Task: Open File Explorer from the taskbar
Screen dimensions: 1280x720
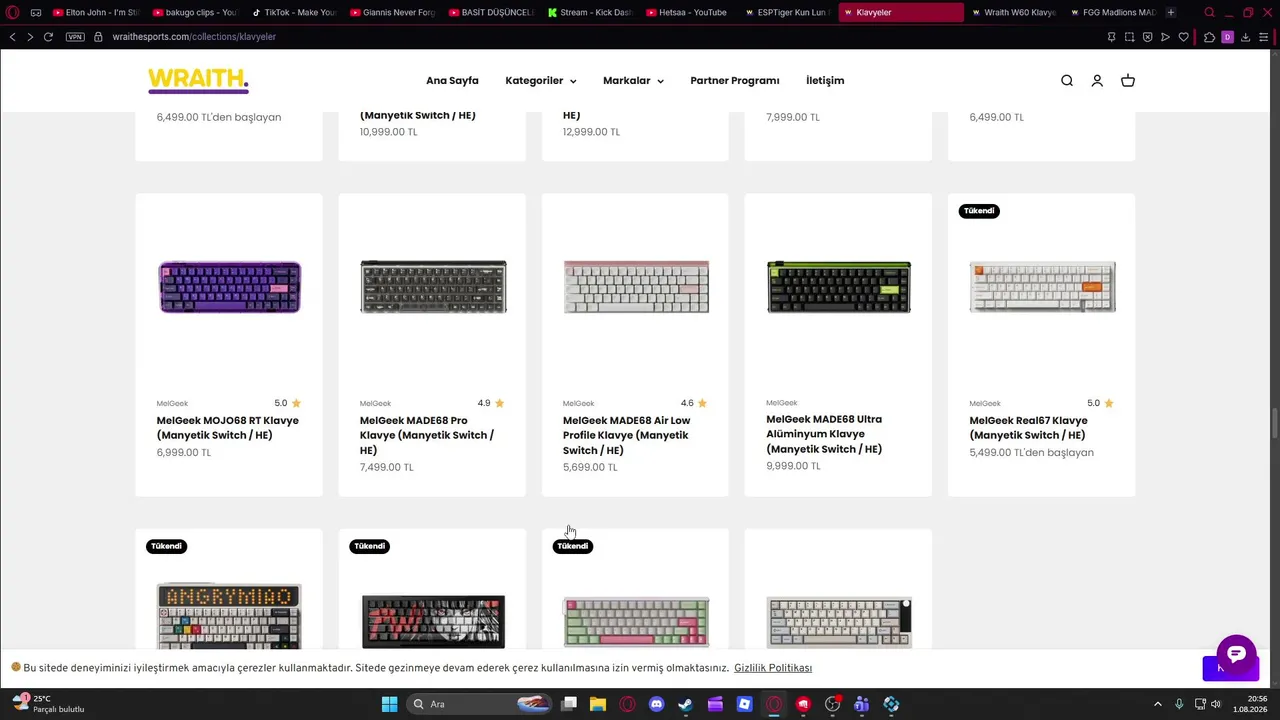Action: (x=598, y=704)
